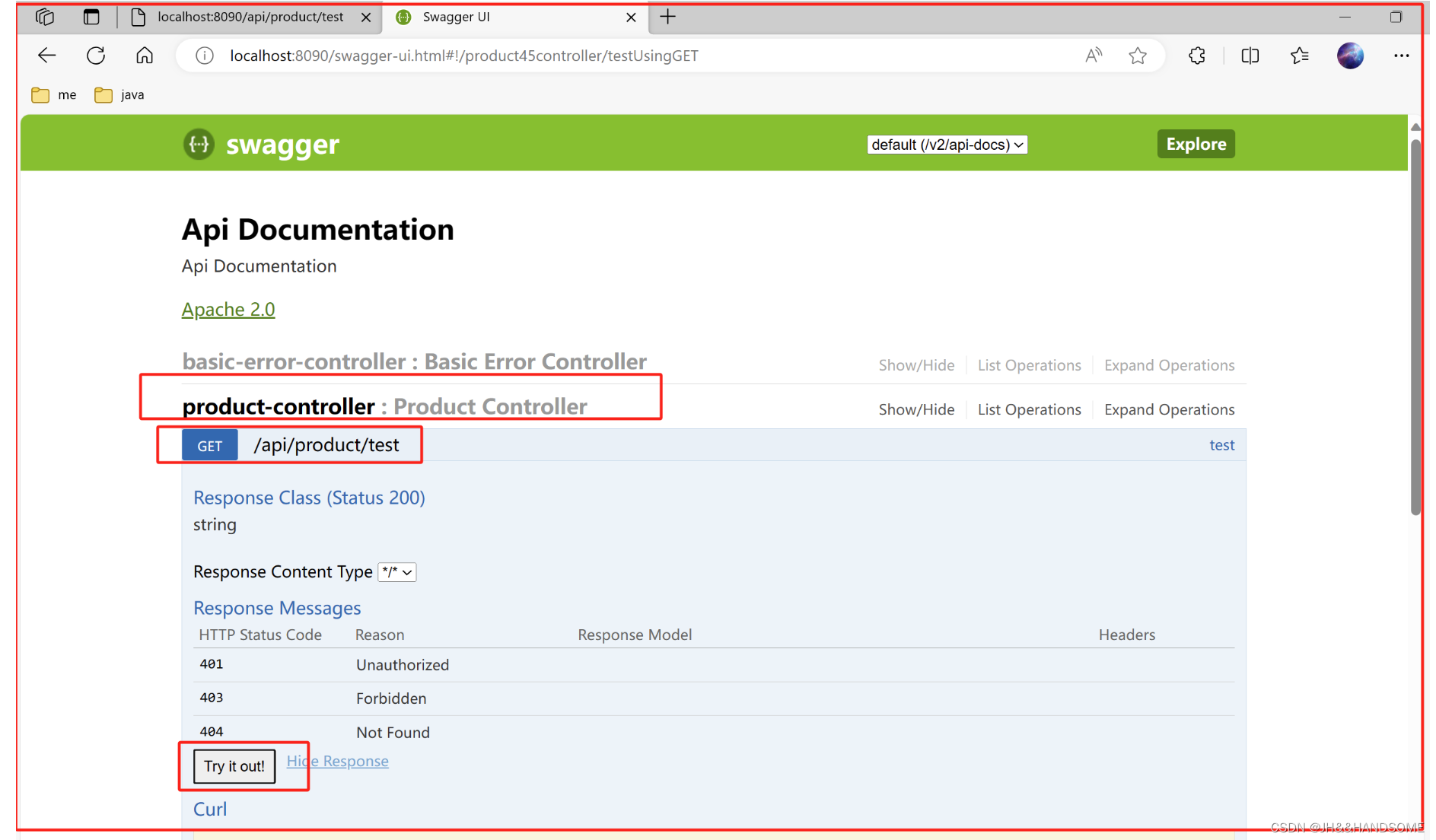Activate the Read aloud icon
The width and height of the screenshot is (1436, 840).
pyautogui.click(x=1094, y=56)
